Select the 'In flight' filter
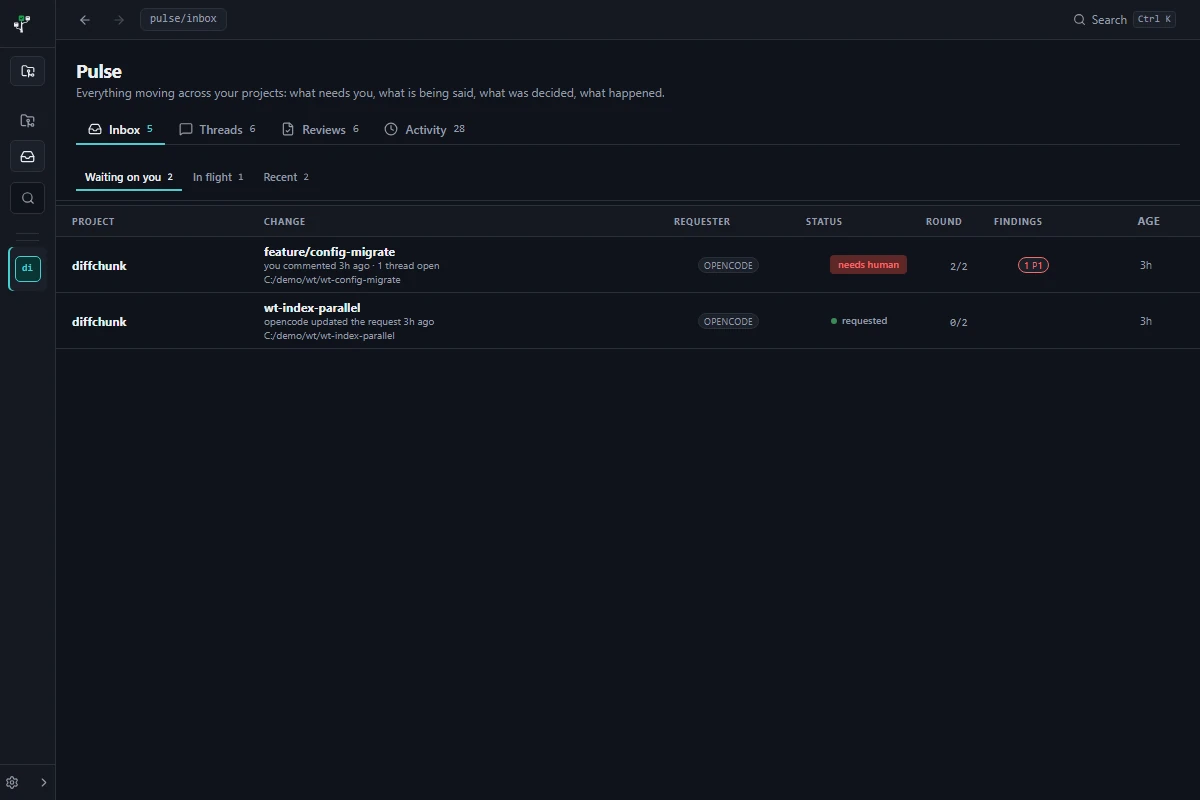This screenshot has width=1200, height=800. 218,177
